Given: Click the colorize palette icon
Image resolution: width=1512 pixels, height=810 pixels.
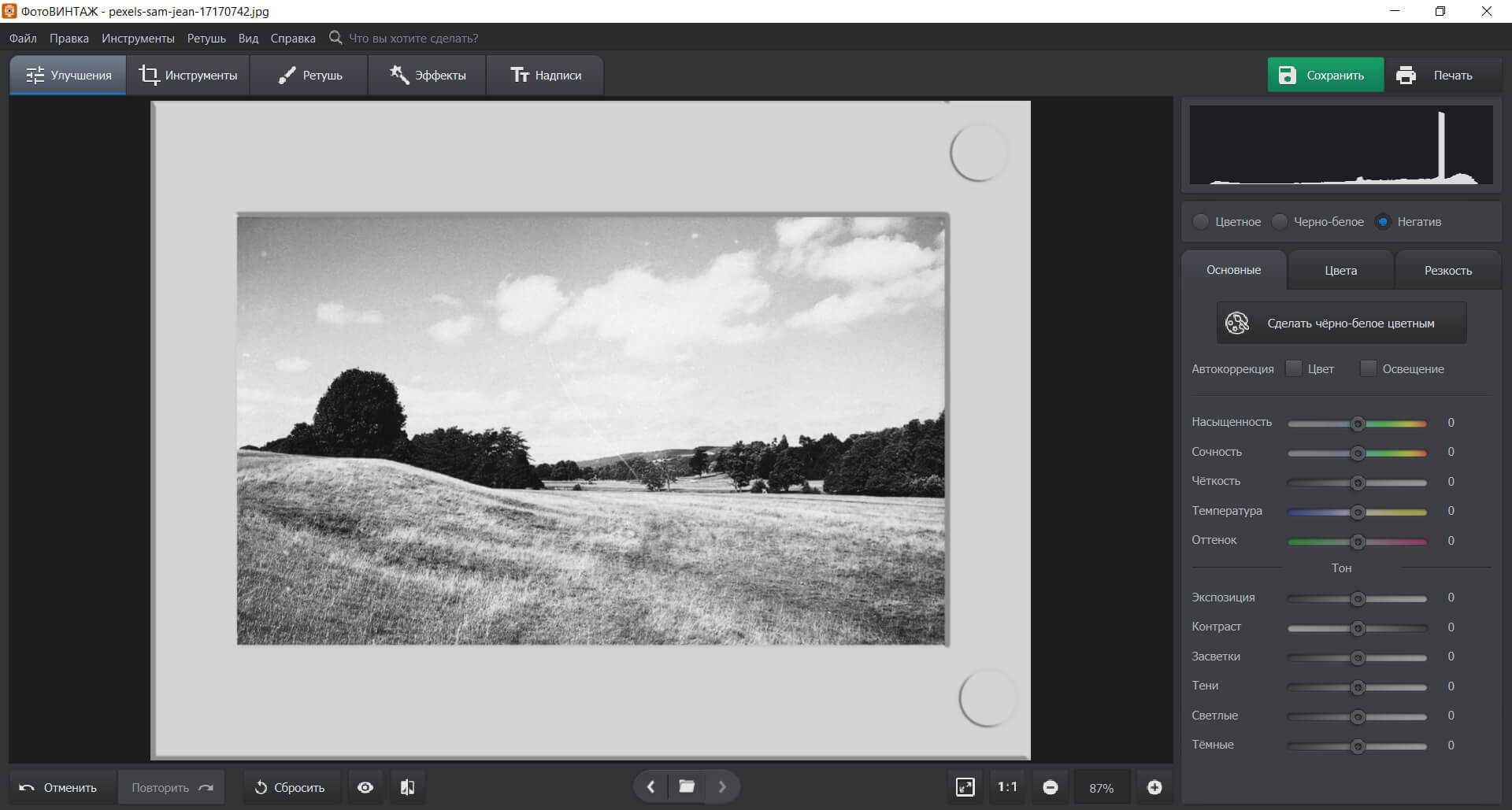Looking at the screenshot, I should coord(1237,323).
